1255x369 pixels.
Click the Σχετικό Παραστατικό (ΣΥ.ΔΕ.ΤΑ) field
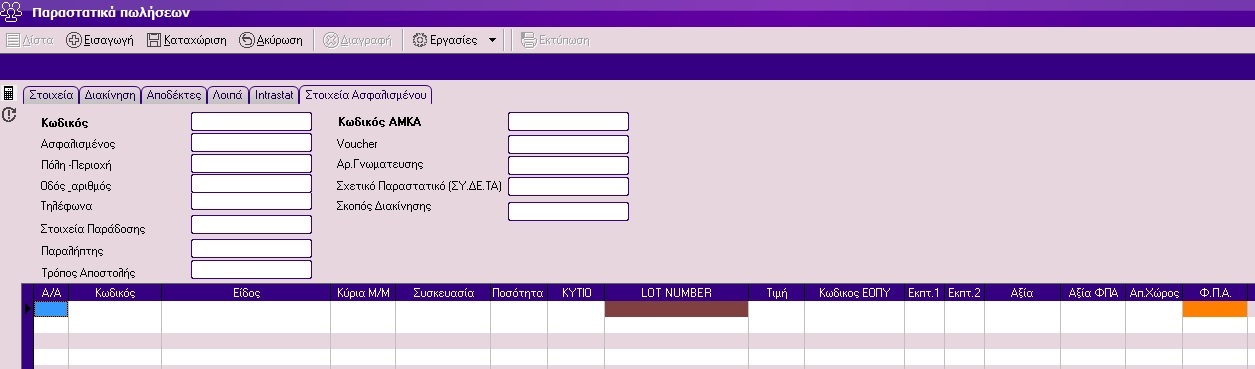[568, 187]
